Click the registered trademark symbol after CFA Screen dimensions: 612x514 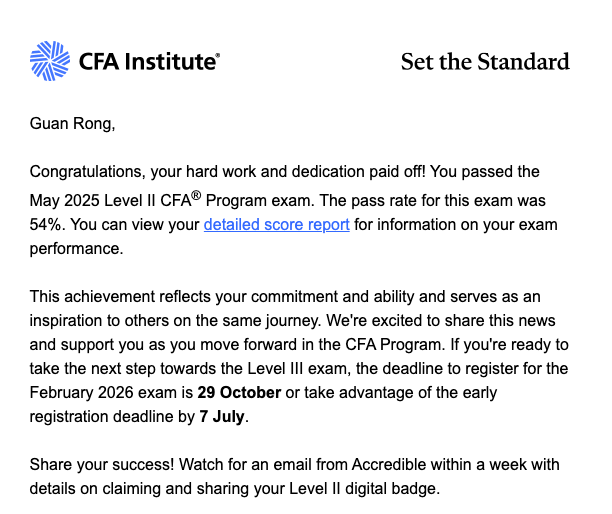196,196
